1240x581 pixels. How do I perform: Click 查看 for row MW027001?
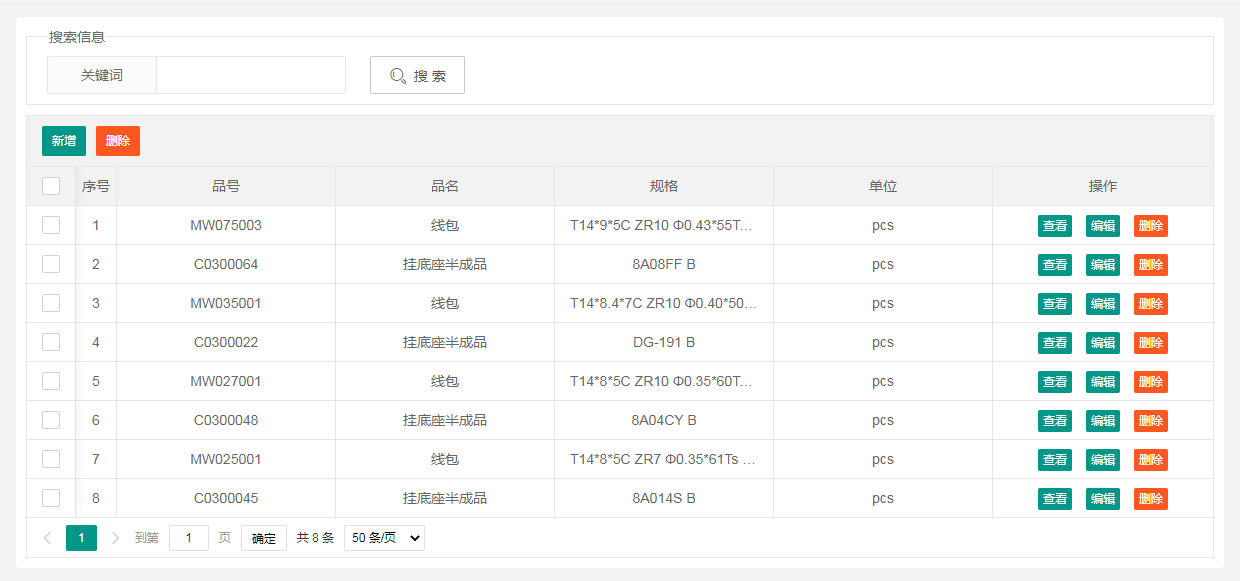pos(1055,382)
